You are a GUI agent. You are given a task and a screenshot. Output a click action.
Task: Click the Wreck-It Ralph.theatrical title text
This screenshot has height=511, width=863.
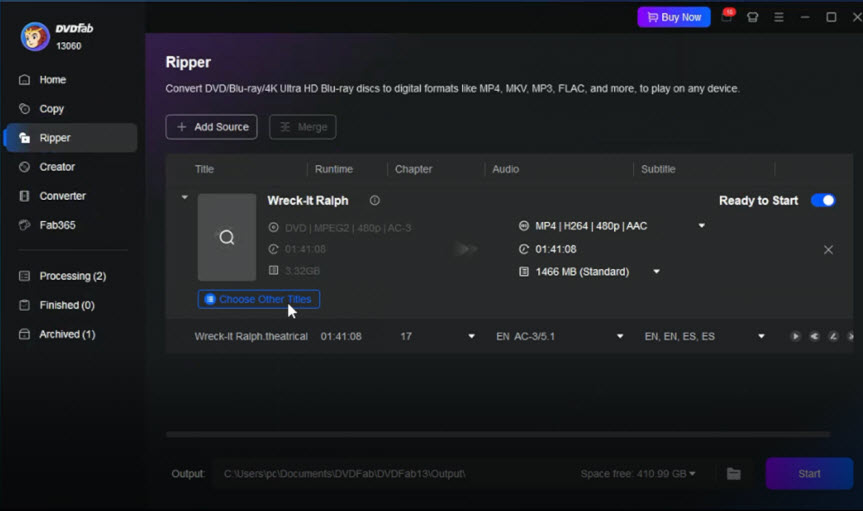pyautogui.click(x=251, y=336)
